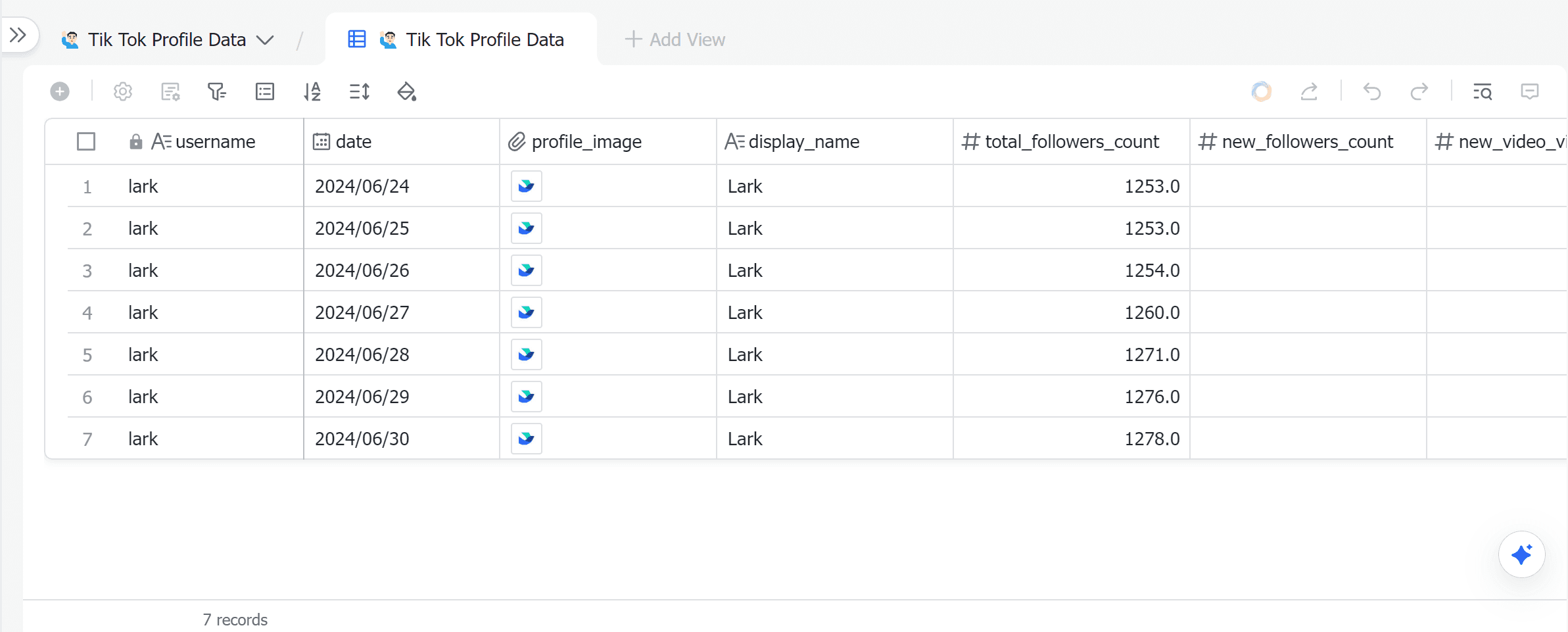Select date cell 2024/06/26

[x=402, y=270]
